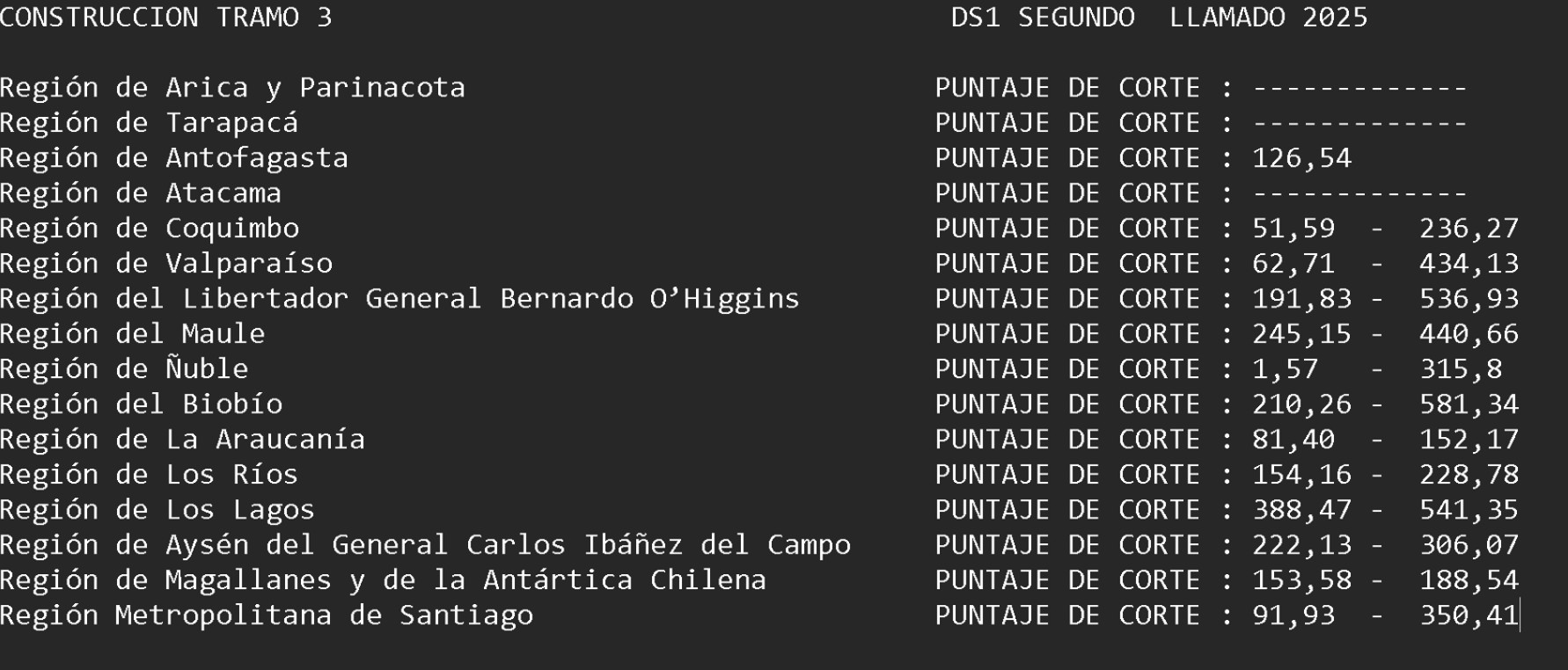Click the Los Ríos score 154,16

[1301, 475]
